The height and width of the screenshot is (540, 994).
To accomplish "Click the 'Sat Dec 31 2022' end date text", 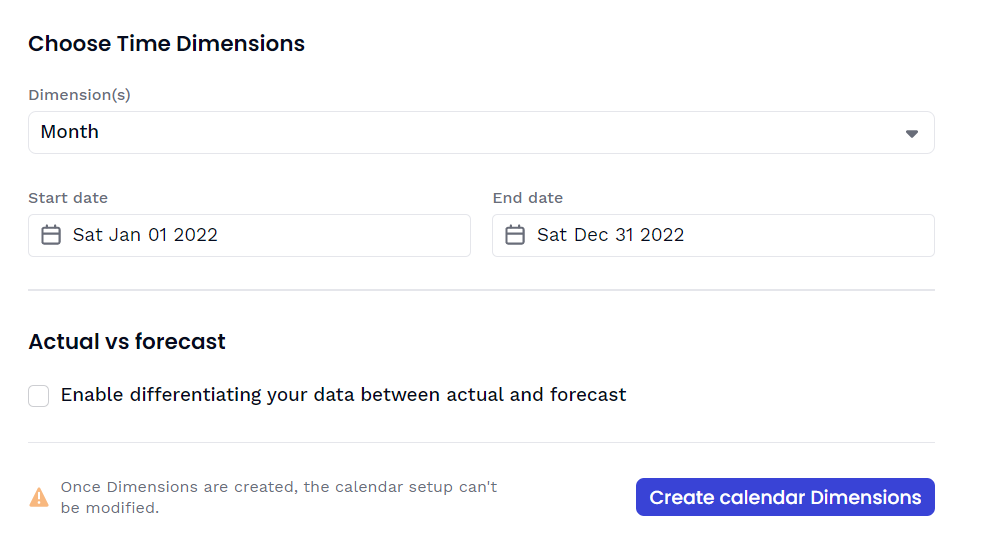I will tap(610, 235).
